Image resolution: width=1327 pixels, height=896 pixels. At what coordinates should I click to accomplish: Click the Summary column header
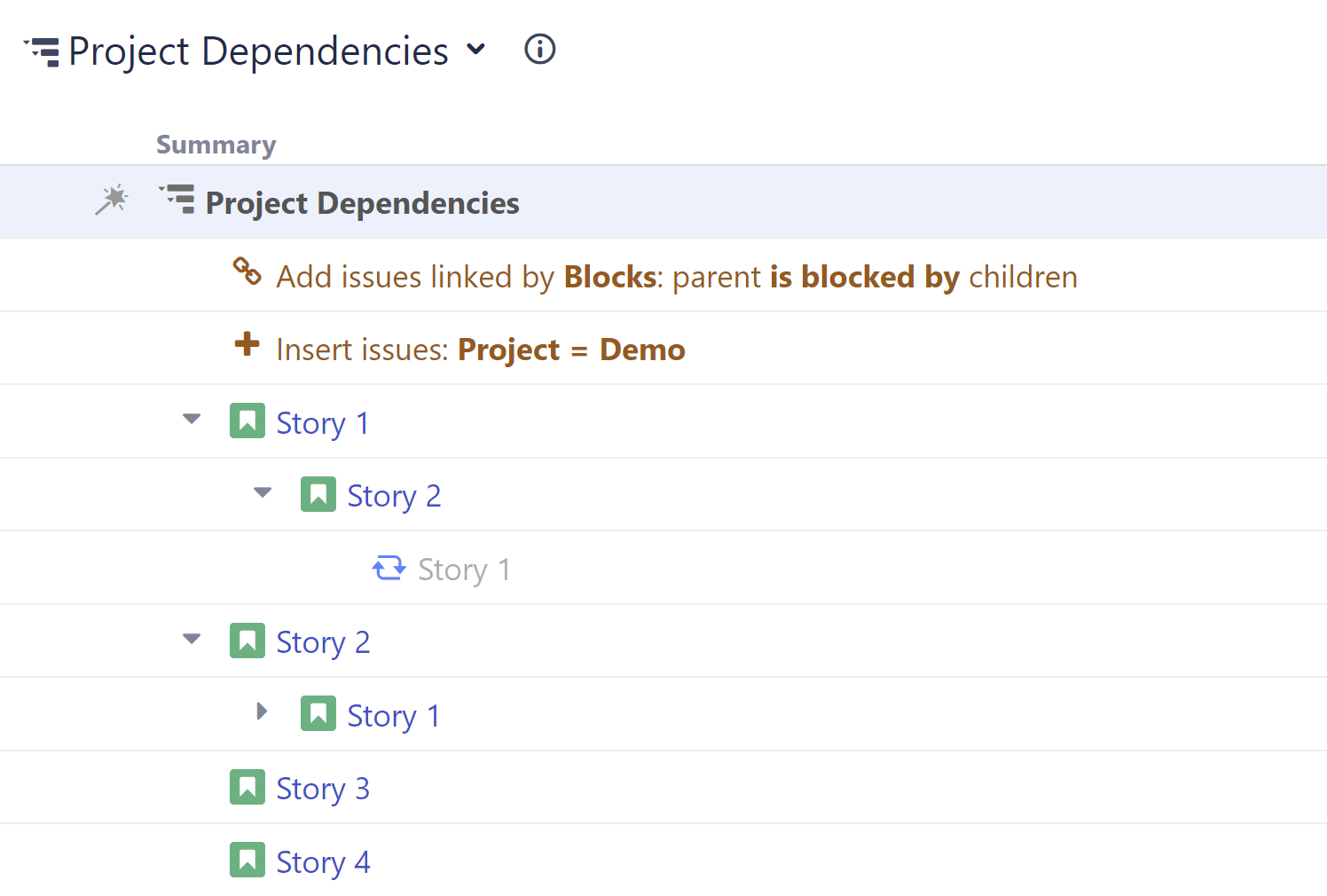[216, 145]
